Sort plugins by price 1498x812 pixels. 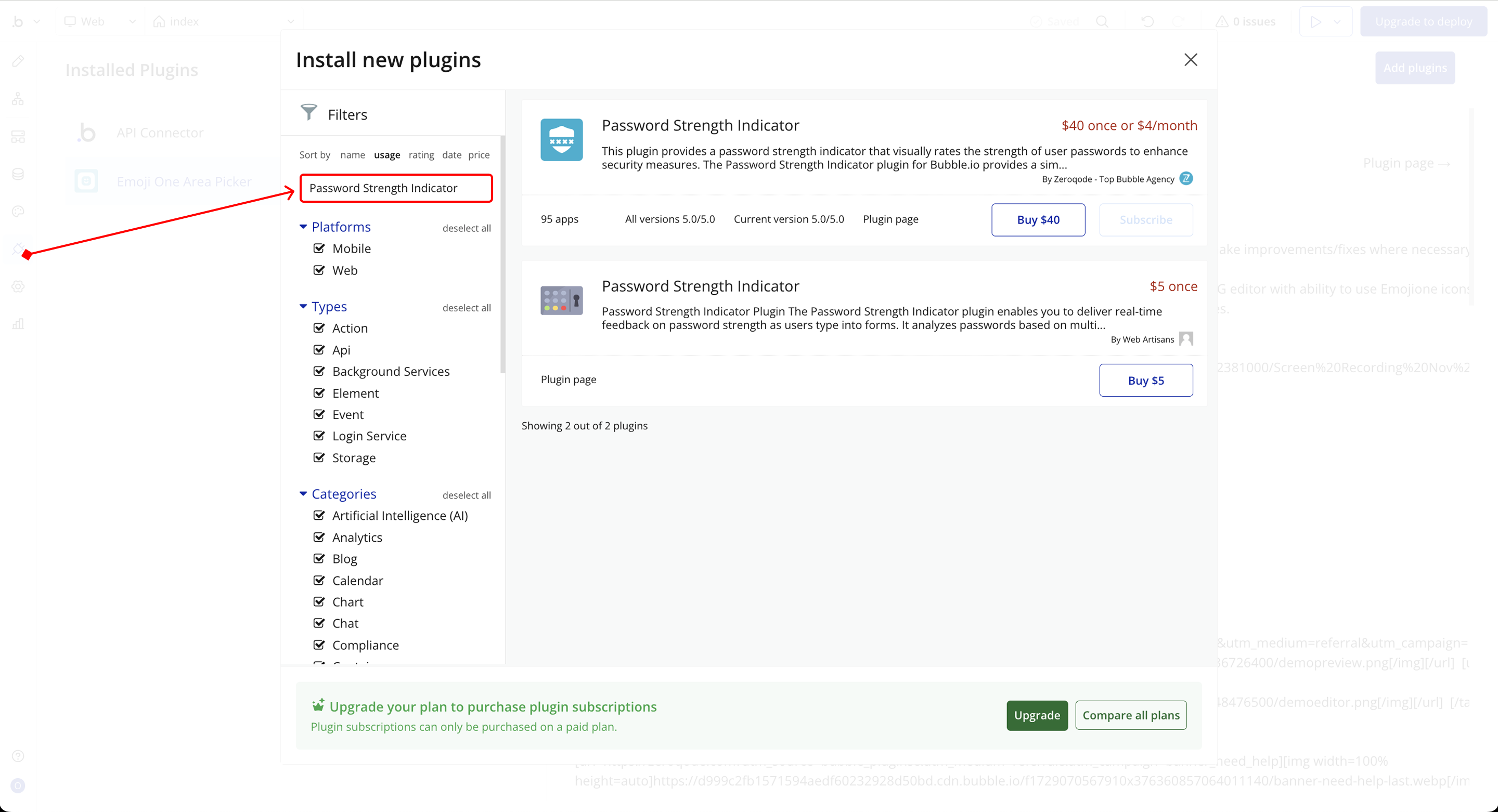pyautogui.click(x=479, y=154)
